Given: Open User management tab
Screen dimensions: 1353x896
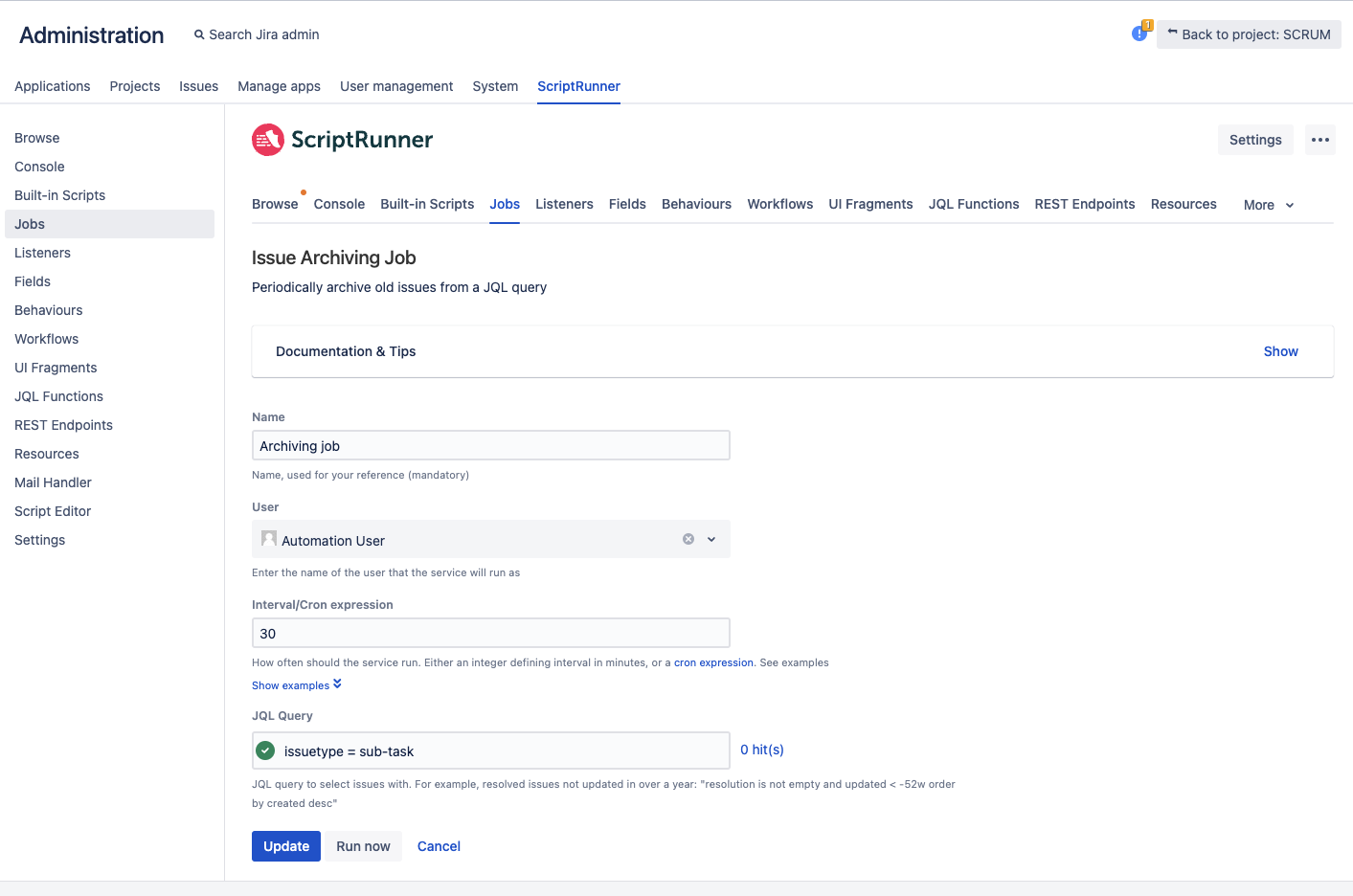Looking at the screenshot, I should [x=396, y=86].
